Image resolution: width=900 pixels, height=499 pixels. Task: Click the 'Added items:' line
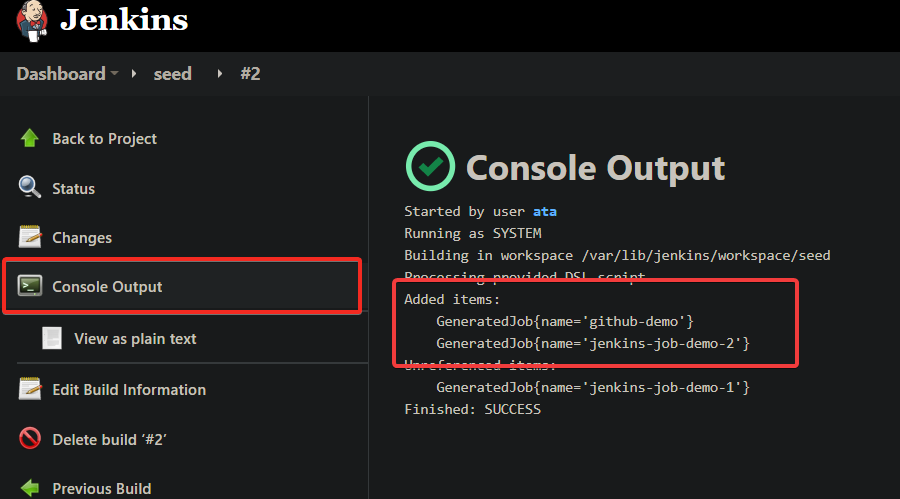tap(452, 299)
